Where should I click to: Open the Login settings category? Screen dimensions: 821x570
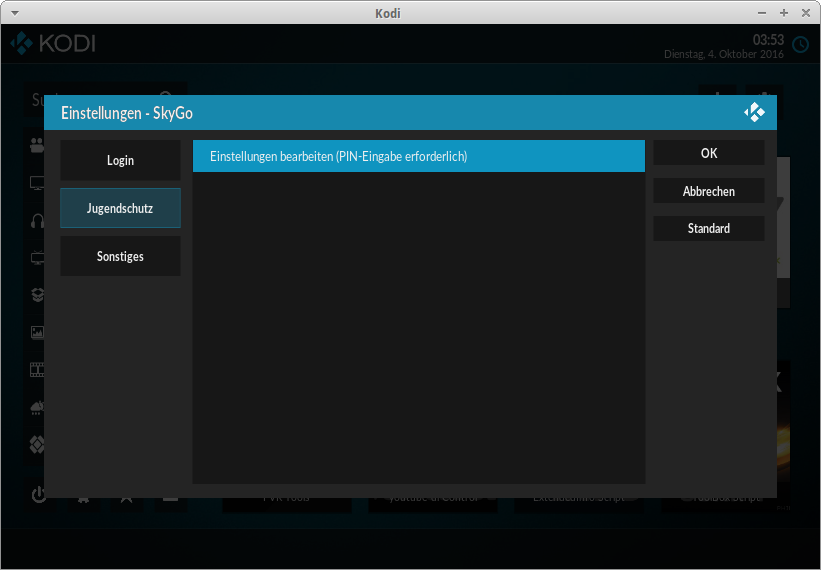point(120,160)
